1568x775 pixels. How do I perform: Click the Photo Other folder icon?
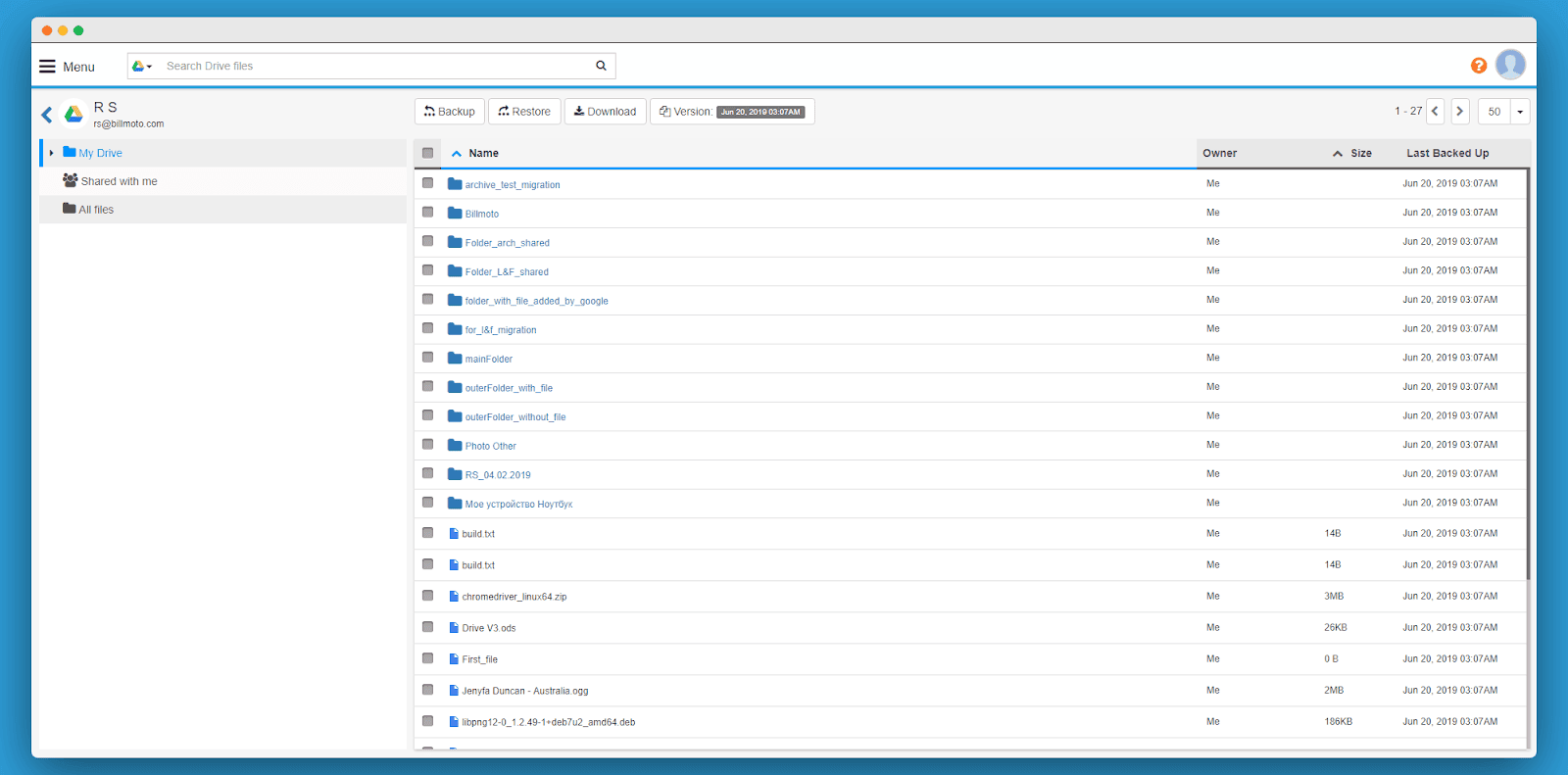[x=455, y=445]
